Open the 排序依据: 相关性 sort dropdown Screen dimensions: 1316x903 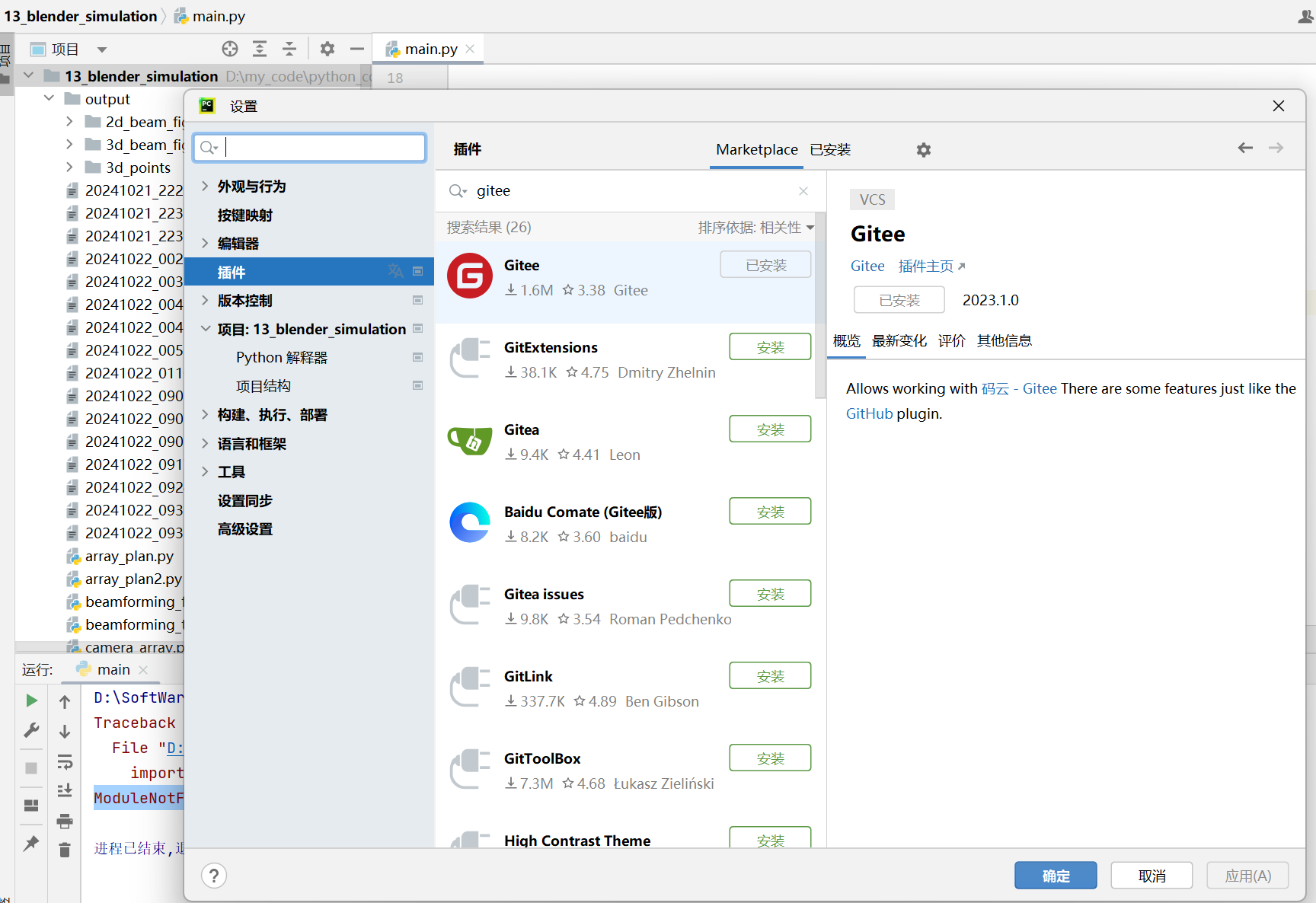(755, 228)
